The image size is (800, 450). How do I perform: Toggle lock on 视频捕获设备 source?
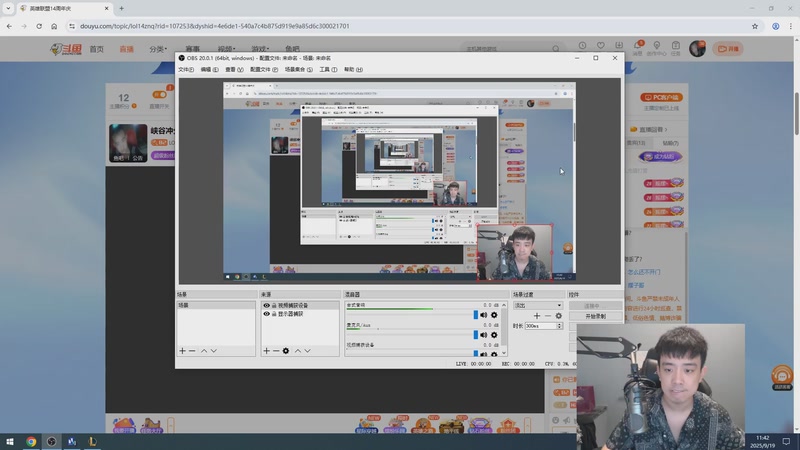point(274,305)
